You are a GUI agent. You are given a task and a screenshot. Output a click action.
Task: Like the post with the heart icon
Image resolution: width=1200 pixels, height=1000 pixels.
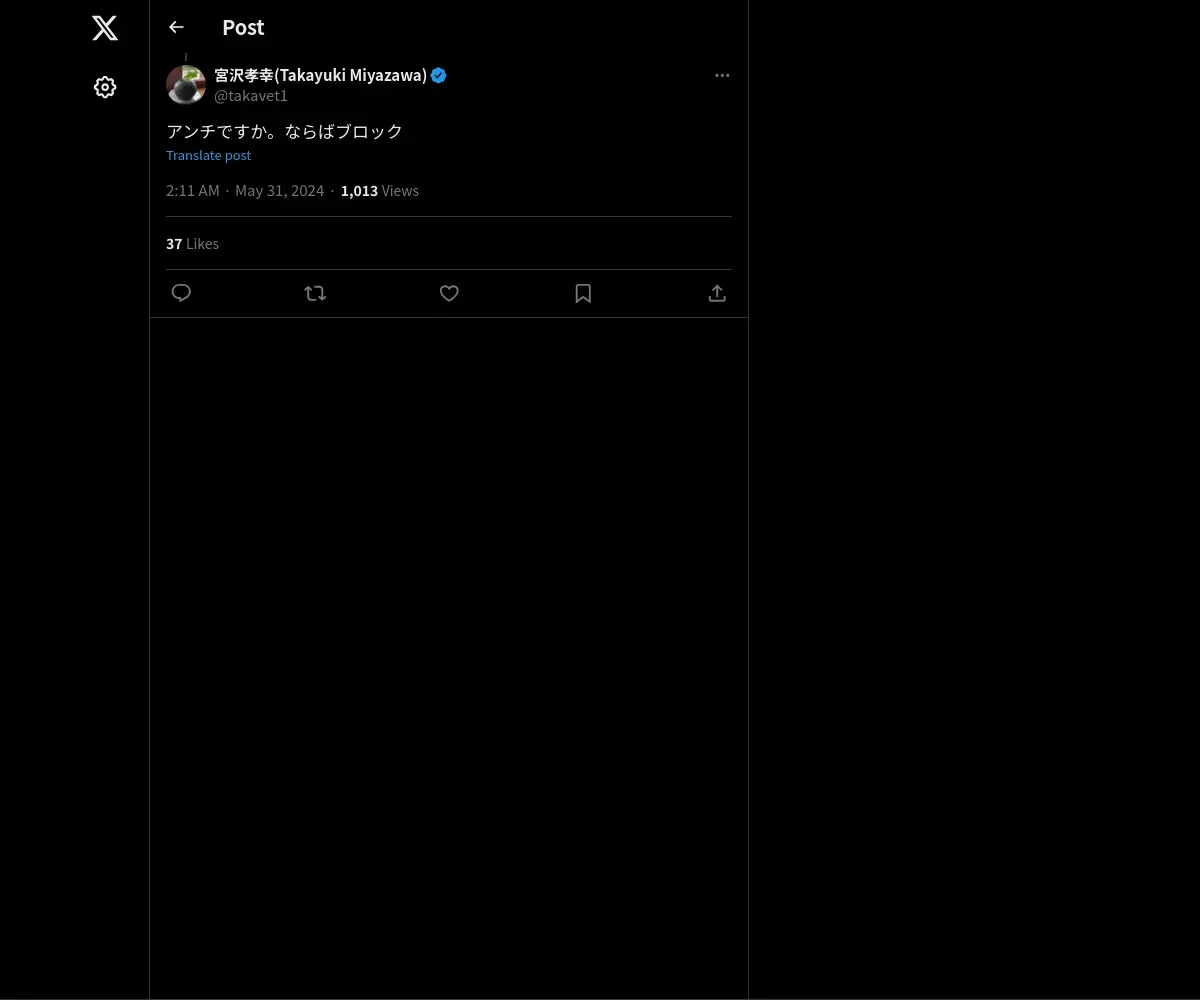[449, 293]
